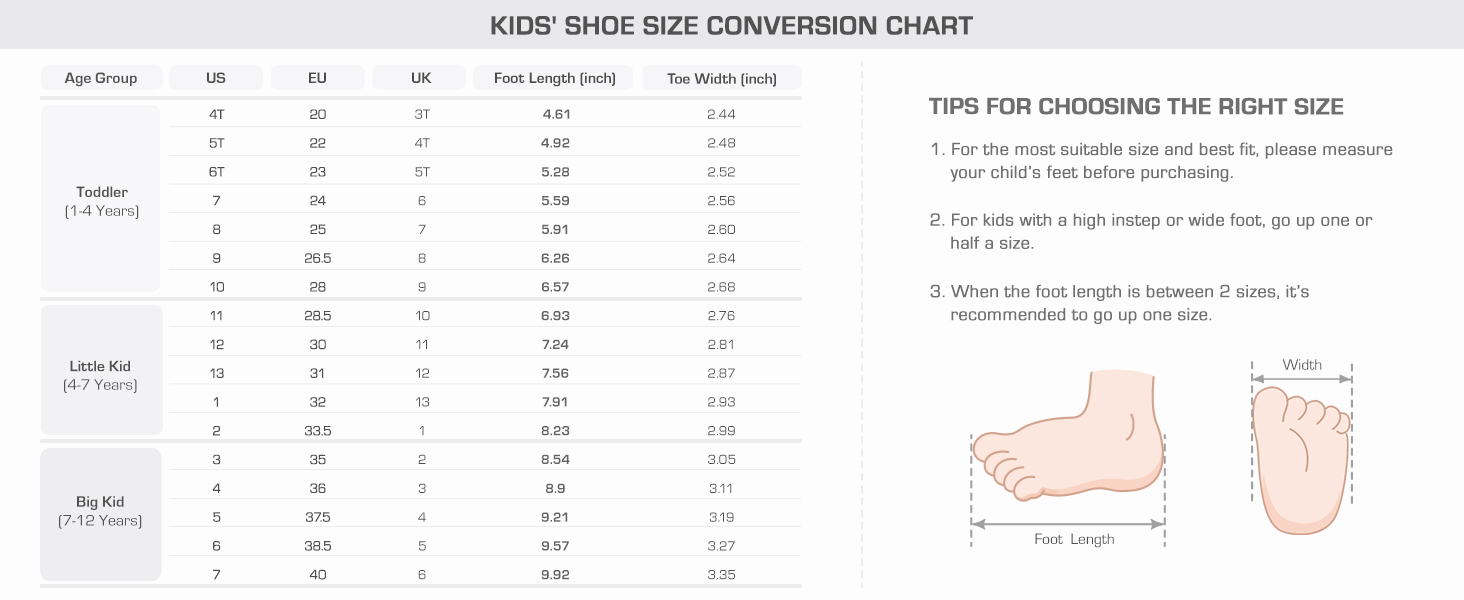
Task: Click the Big Kid (7-12 Years) group
Action: tap(100, 511)
